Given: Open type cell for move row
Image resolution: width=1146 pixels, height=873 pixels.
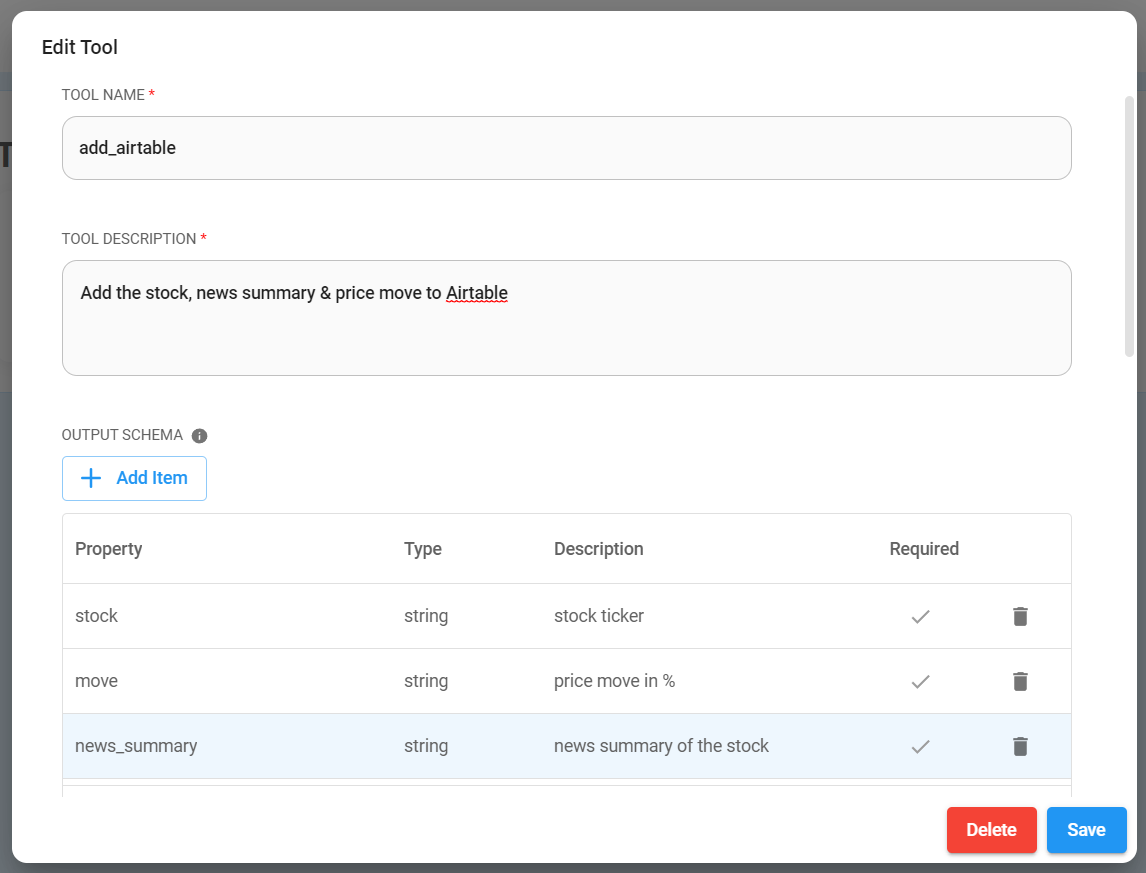Looking at the screenshot, I should click(426, 681).
